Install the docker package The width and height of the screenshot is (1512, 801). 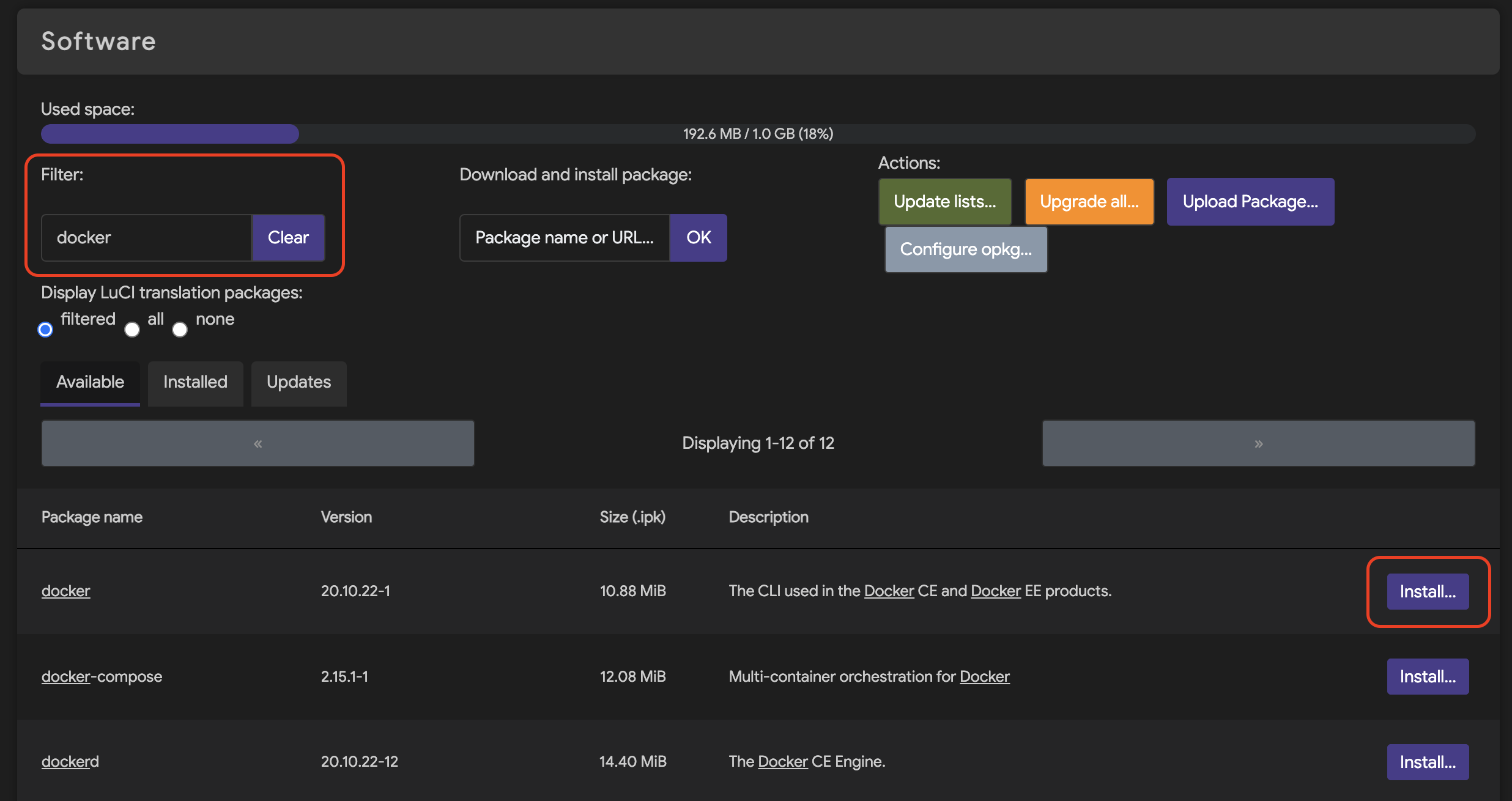[x=1428, y=591]
